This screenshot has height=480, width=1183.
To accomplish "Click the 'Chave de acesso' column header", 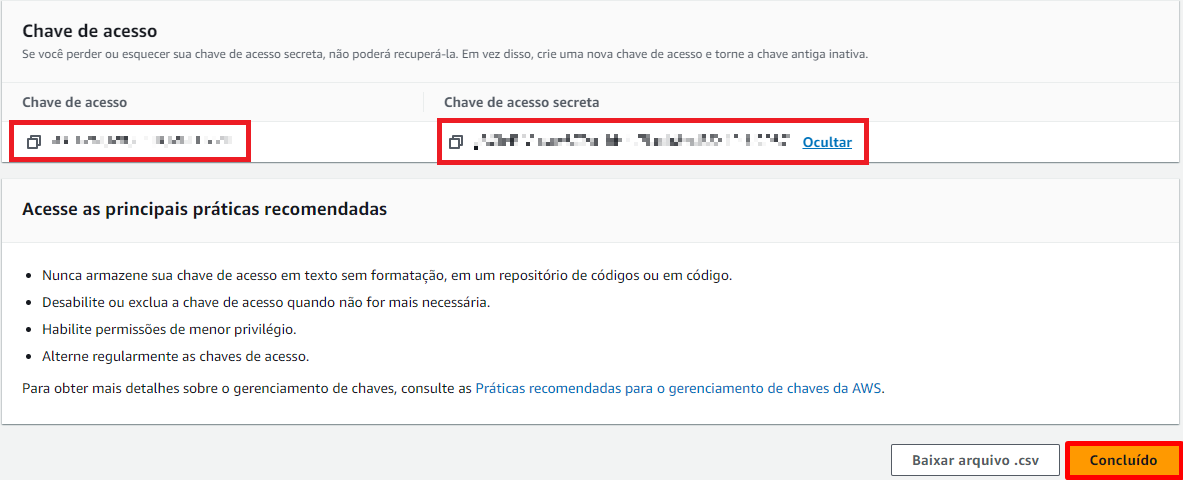I will 74,102.
